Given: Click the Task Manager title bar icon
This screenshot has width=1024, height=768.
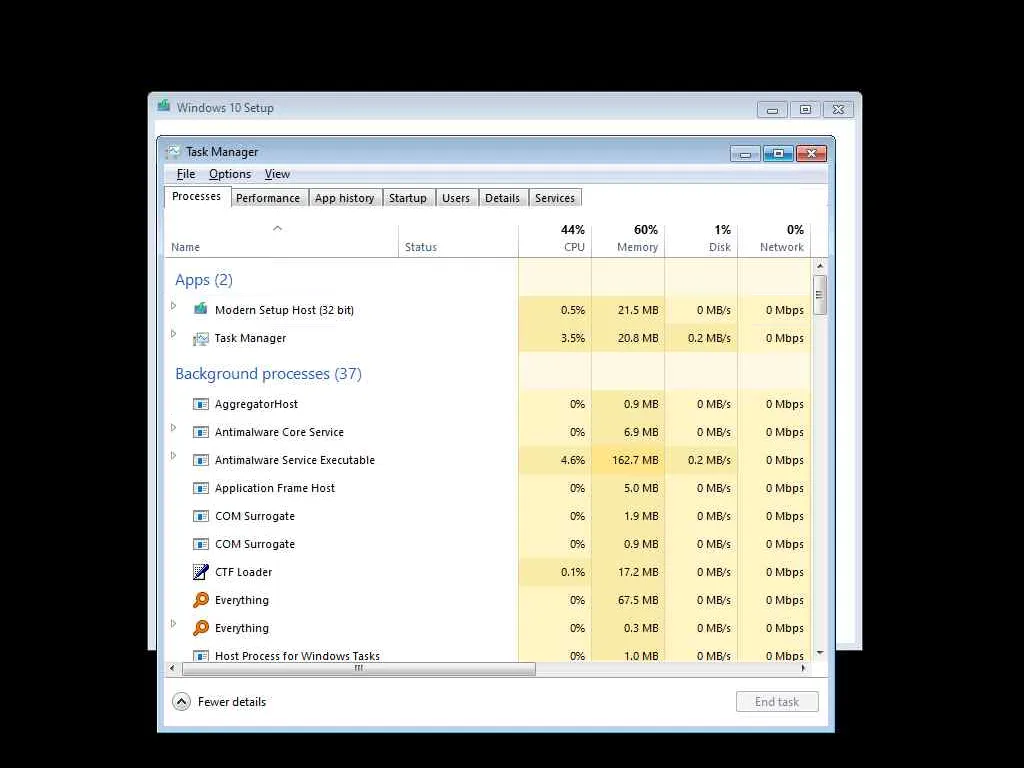Looking at the screenshot, I should [173, 152].
